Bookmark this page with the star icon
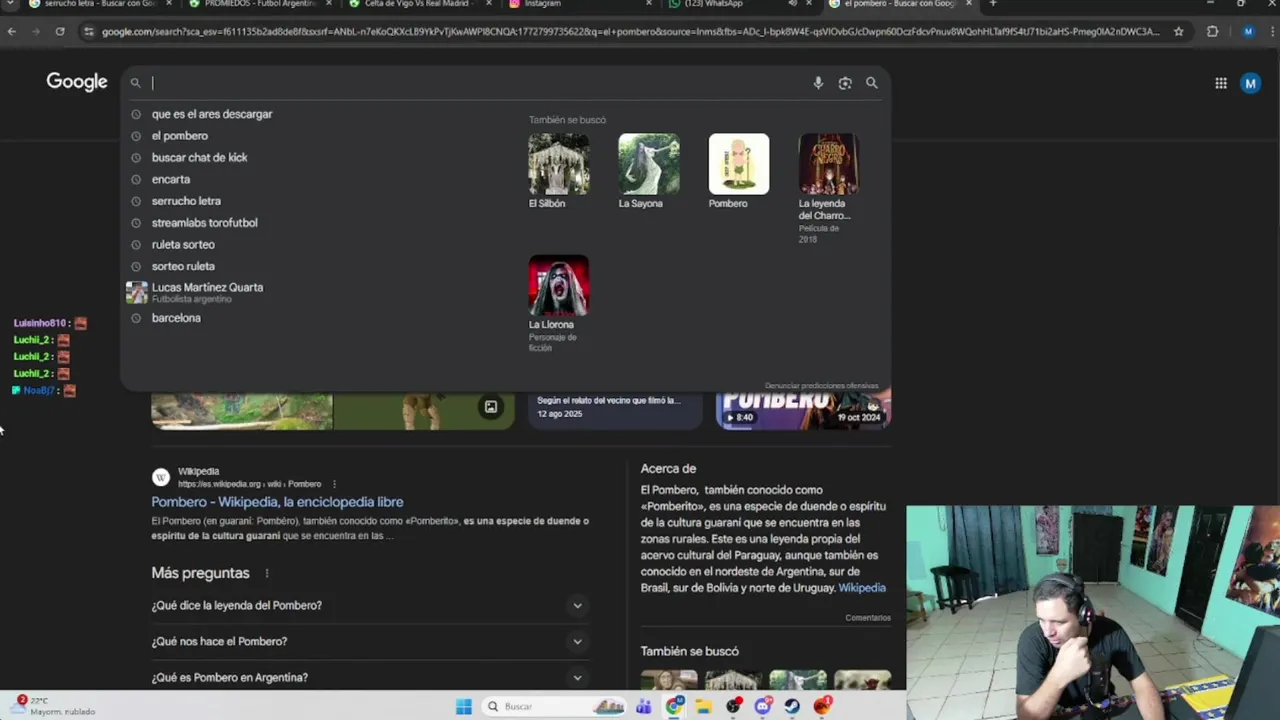 click(1179, 31)
